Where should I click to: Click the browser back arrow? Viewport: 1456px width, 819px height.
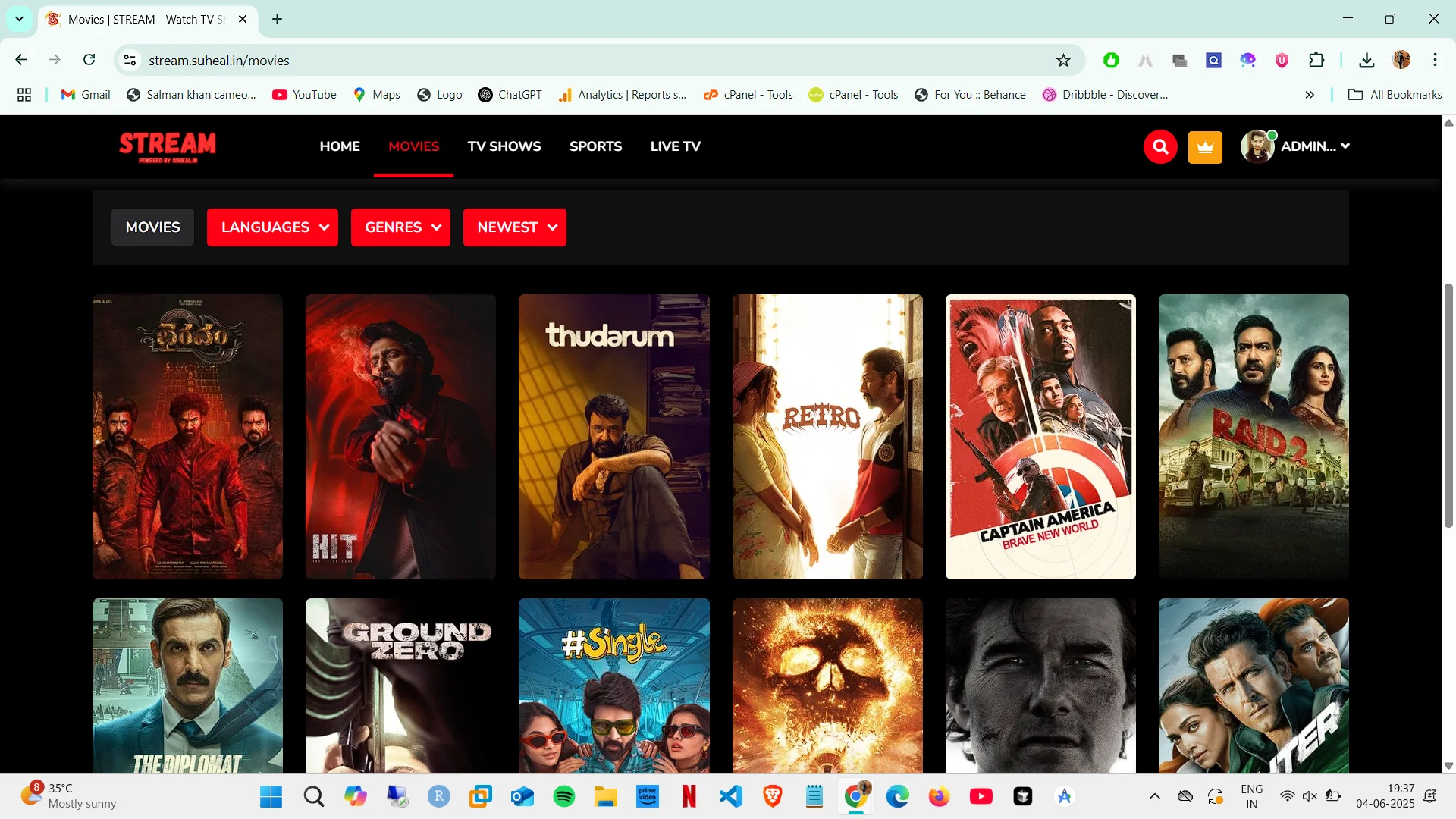point(21,60)
